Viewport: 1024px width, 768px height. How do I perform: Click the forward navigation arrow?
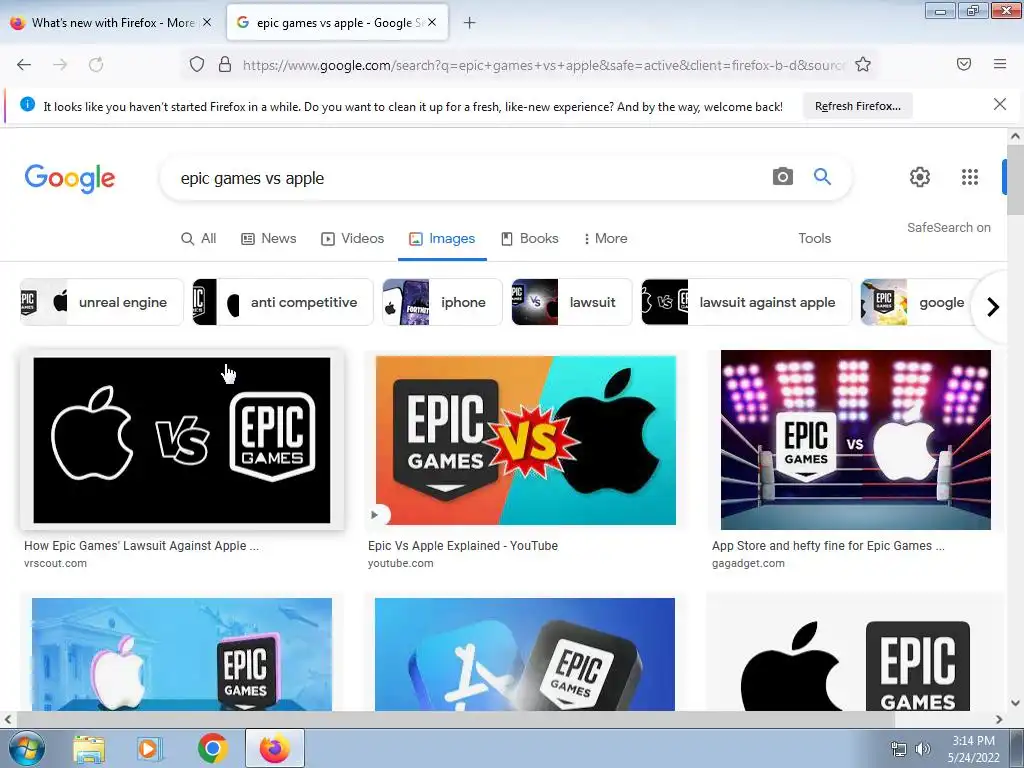(60, 64)
